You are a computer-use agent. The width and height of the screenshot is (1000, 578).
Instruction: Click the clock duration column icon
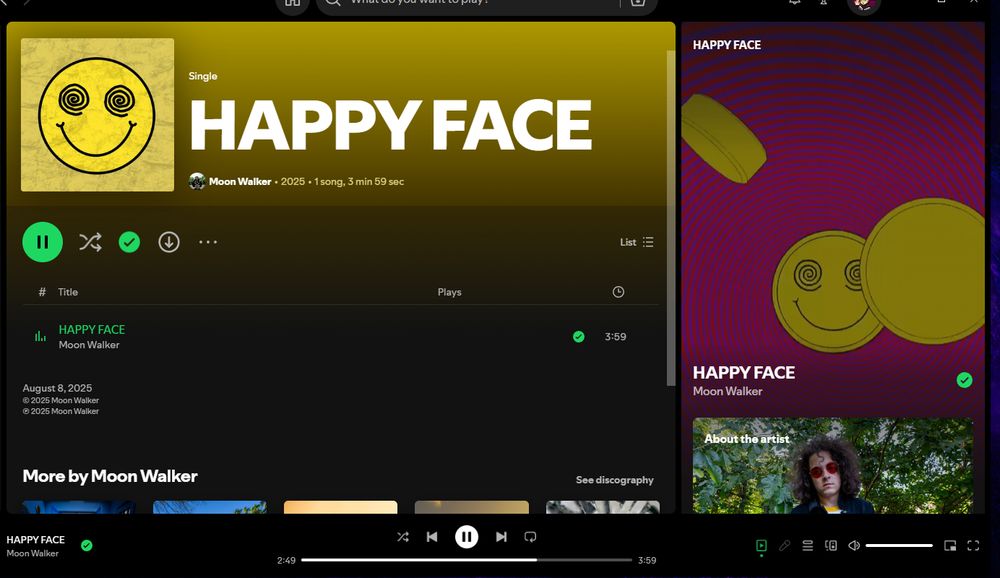pyautogui.click(x=618, y=292)
